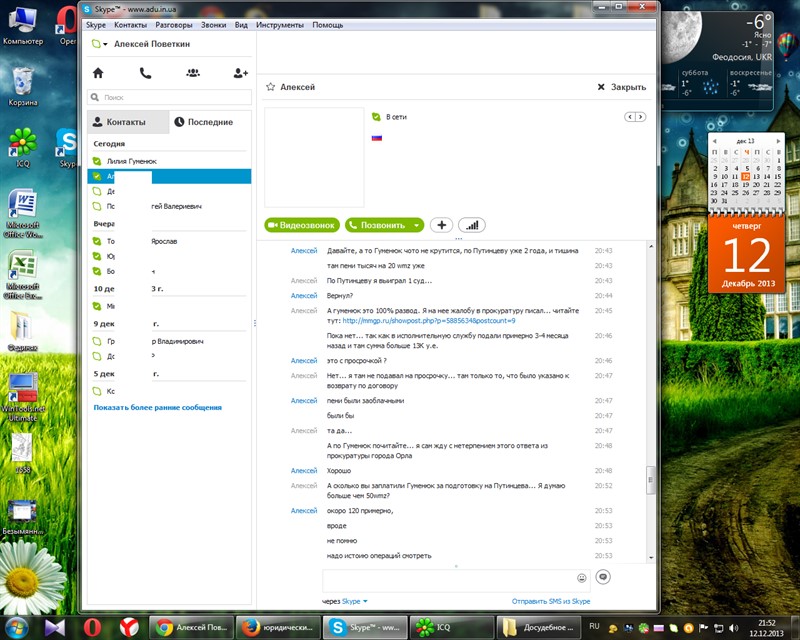Click the Видеозвонок button
The image size is (800, 640).
(302, 225)
